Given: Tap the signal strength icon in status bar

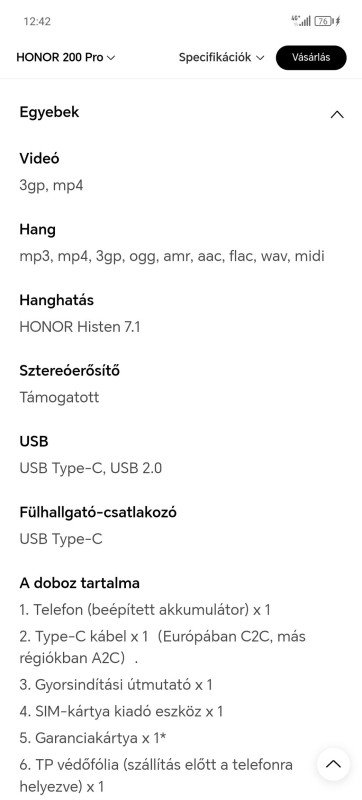Looking at the screenshot, I should coord(301,21).
